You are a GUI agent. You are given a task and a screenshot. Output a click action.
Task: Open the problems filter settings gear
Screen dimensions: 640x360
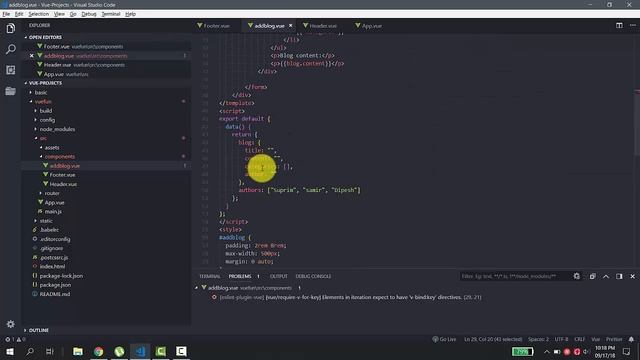576,276
